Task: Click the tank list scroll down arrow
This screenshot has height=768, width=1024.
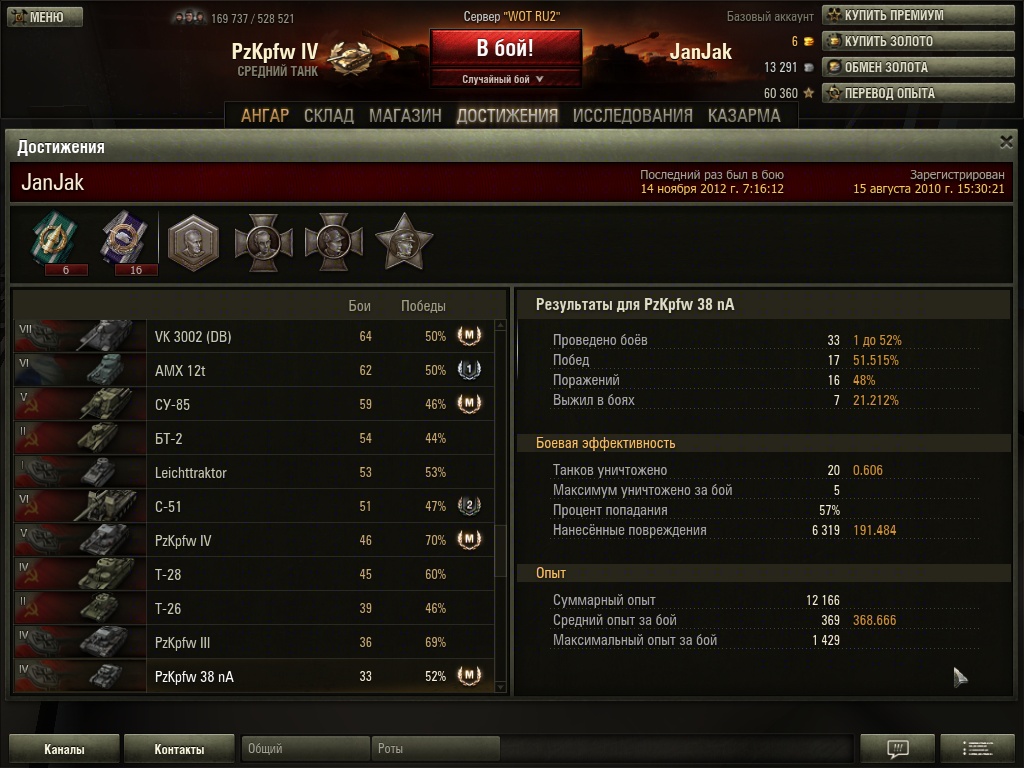Action: (x=501, y=687)
